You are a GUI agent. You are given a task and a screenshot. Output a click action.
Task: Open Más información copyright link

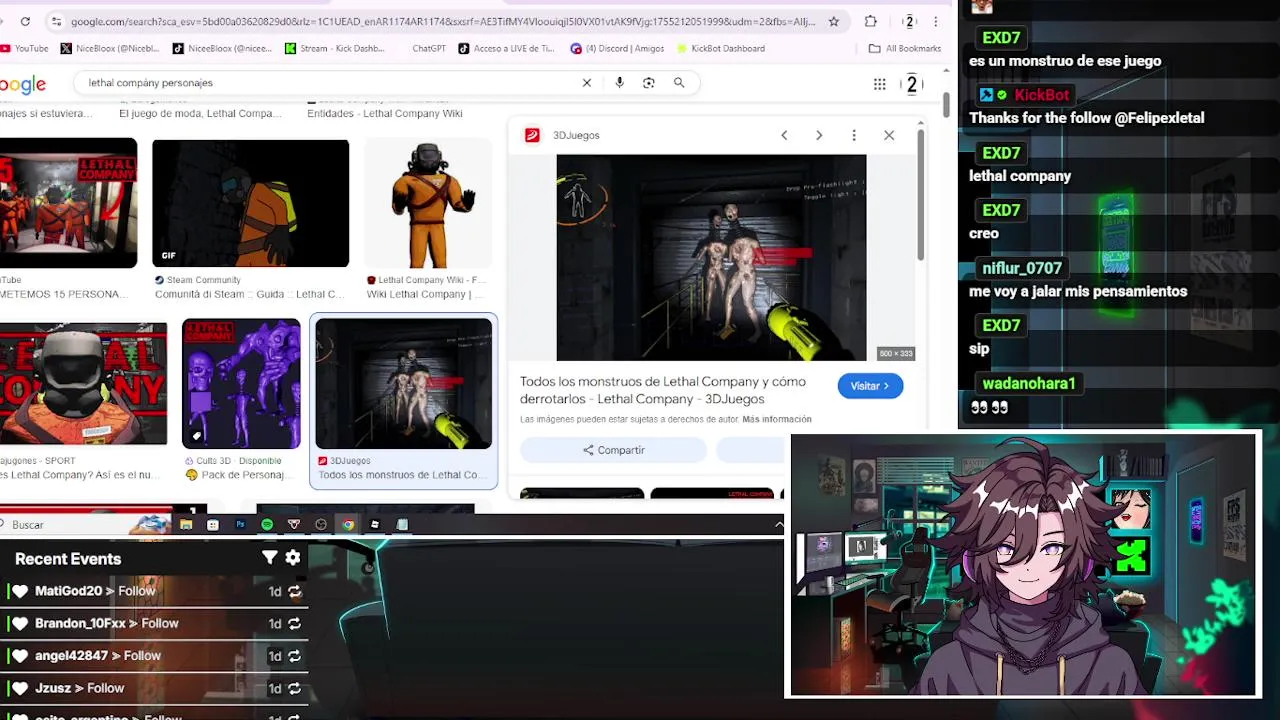click(777, 419)
